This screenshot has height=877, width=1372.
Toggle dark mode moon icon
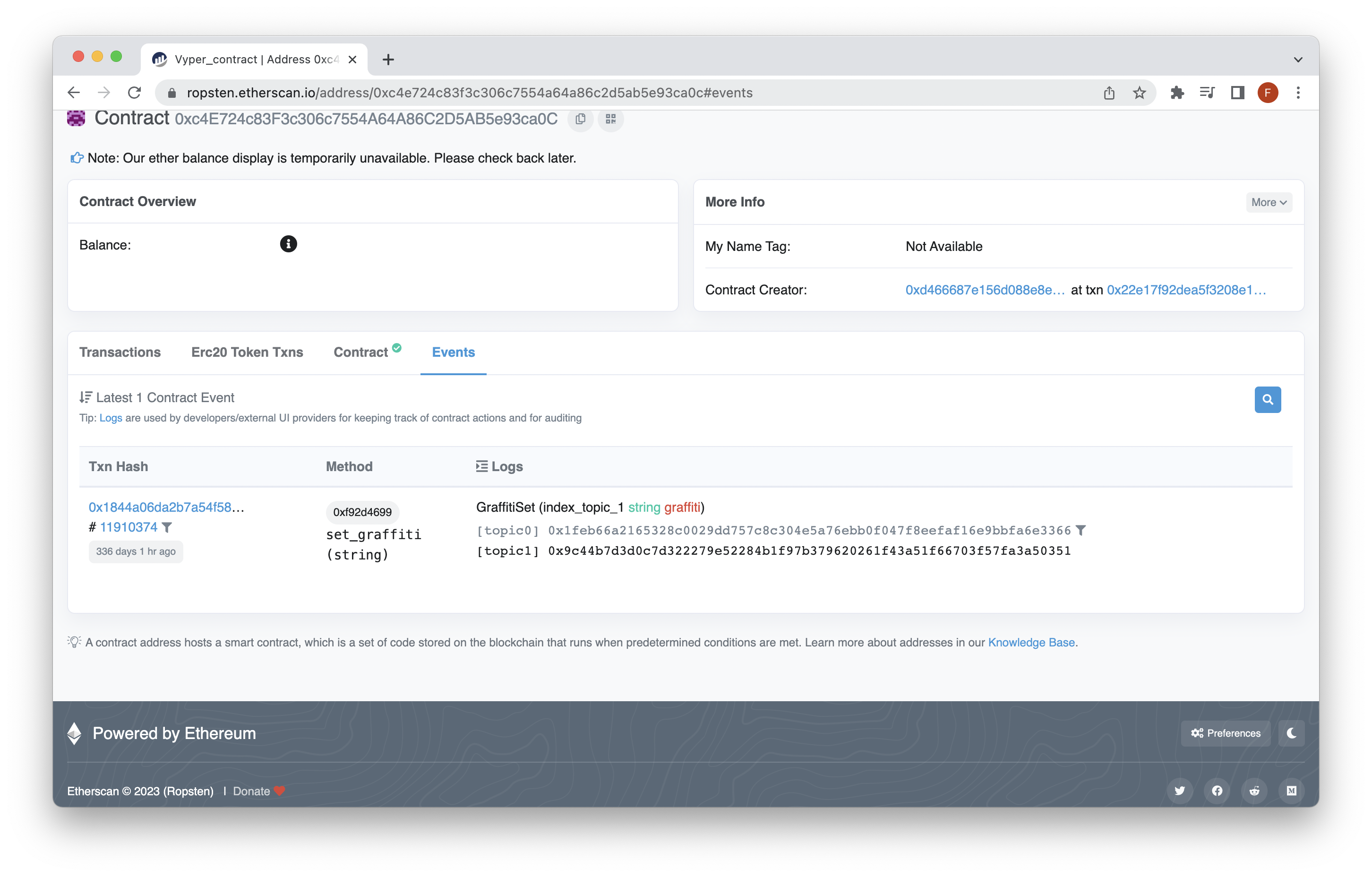click(x=1291, y=733)
